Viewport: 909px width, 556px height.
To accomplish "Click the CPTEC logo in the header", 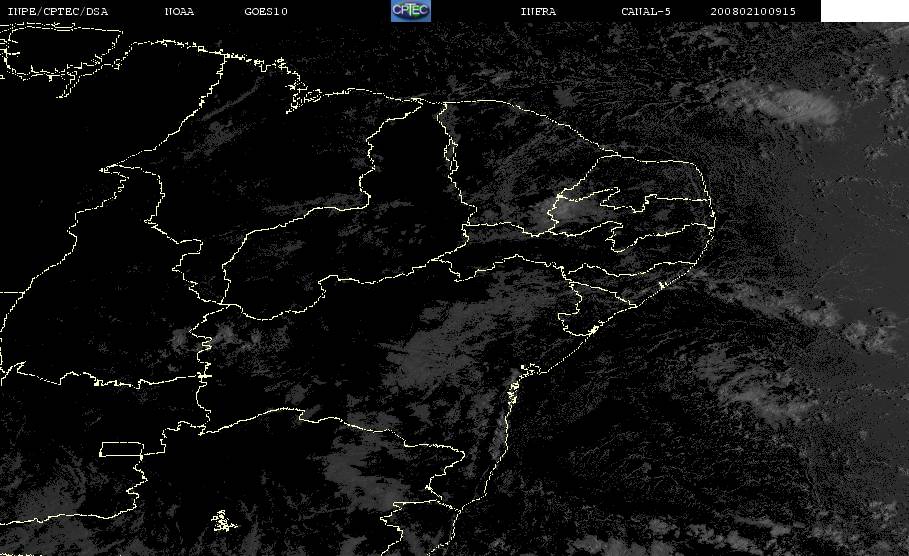I will point(411,11).
